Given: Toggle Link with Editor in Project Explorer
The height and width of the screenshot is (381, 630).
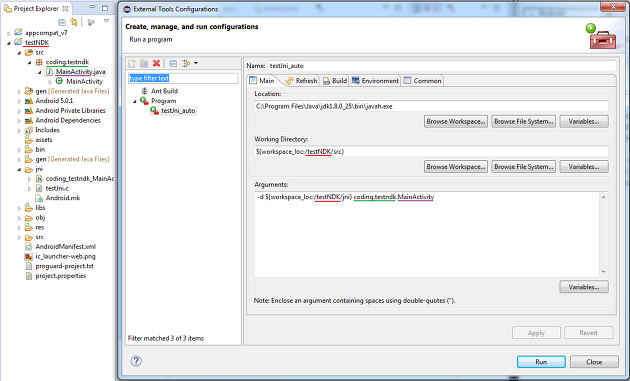Looking at the screenshot, I should tap(74, 23).
